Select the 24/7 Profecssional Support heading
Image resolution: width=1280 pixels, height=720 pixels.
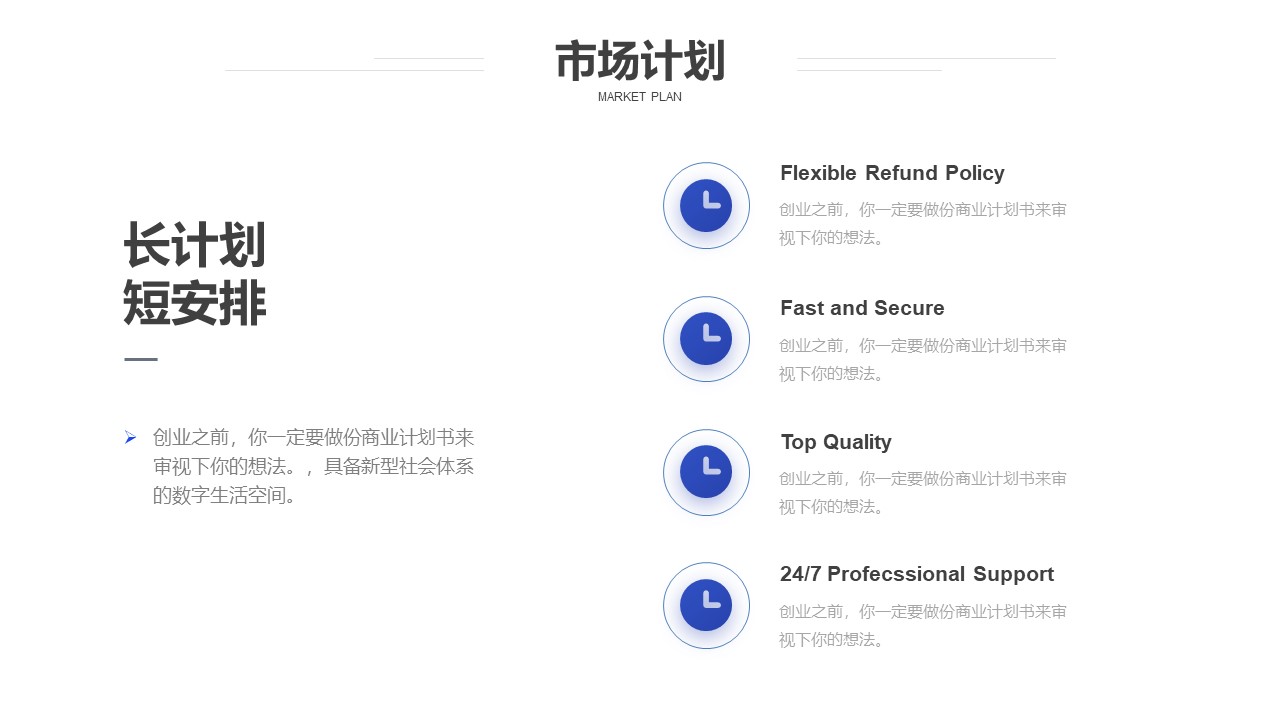917,574
